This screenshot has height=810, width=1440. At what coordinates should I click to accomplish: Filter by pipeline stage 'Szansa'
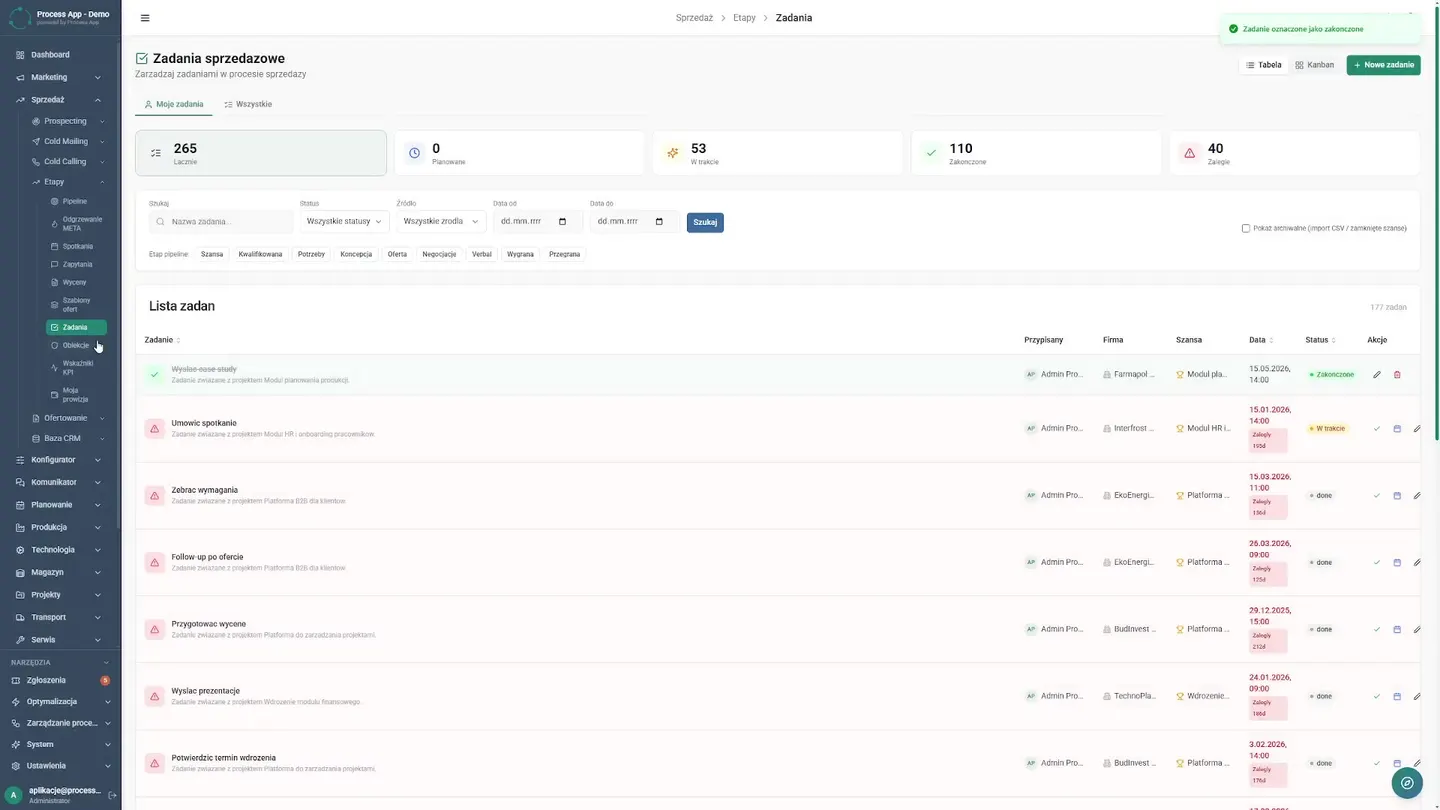[x=212, y=254]
